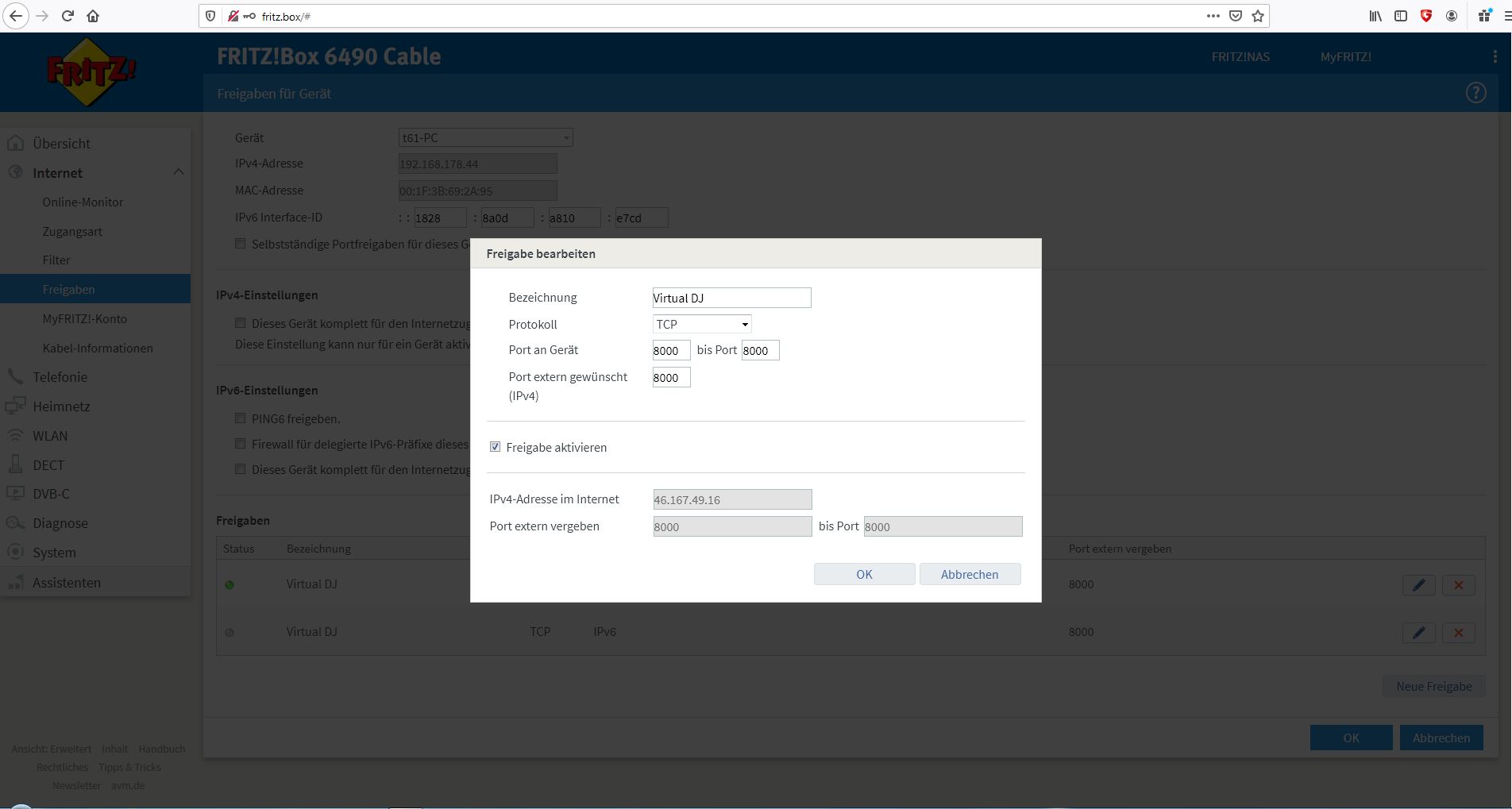Click the page-level blue Abbrechen button
The width and height of the screenshot is (1512, 809).
1441,738
